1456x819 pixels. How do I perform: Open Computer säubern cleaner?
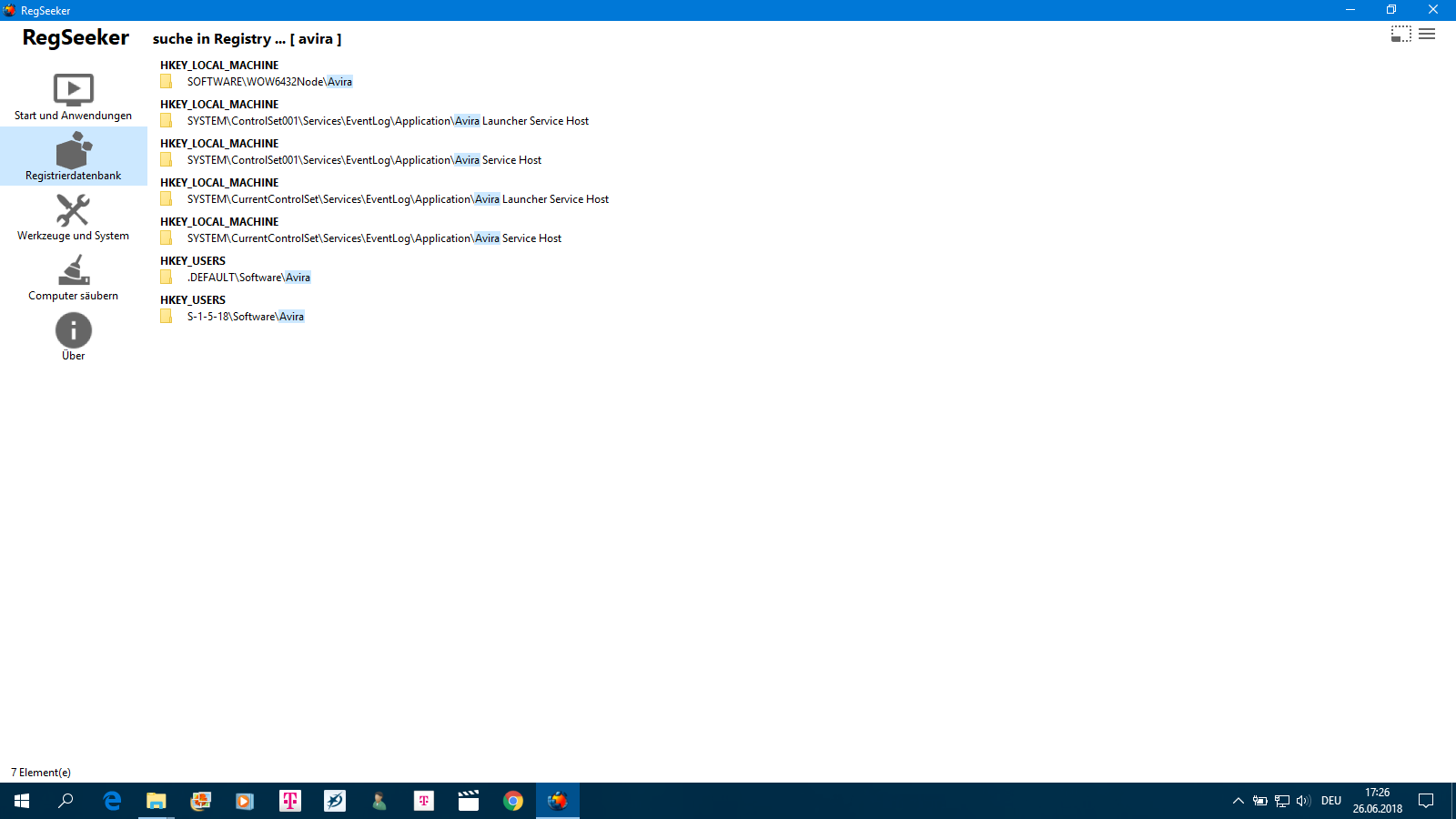73,277
